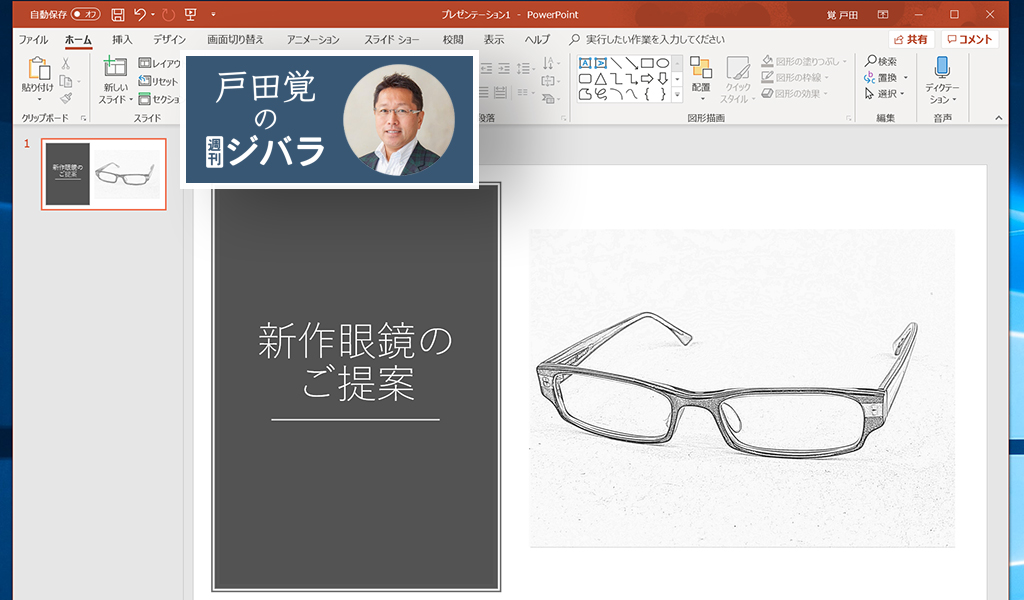Screen dimensions: 1024x600
Task: Open the Quick Access Toolbar customization menu
Action: click(213, 15)
